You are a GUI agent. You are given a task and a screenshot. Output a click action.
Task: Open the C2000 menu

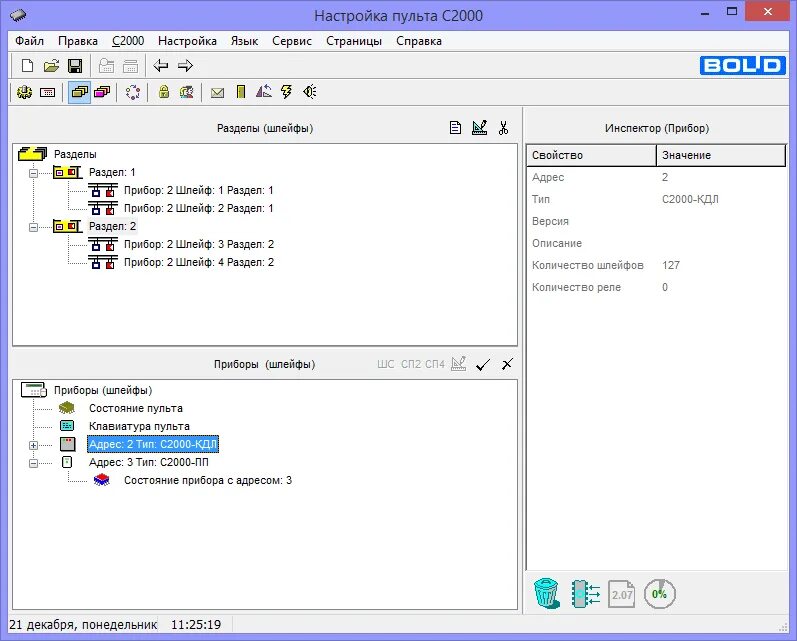[x=128, y=41]
